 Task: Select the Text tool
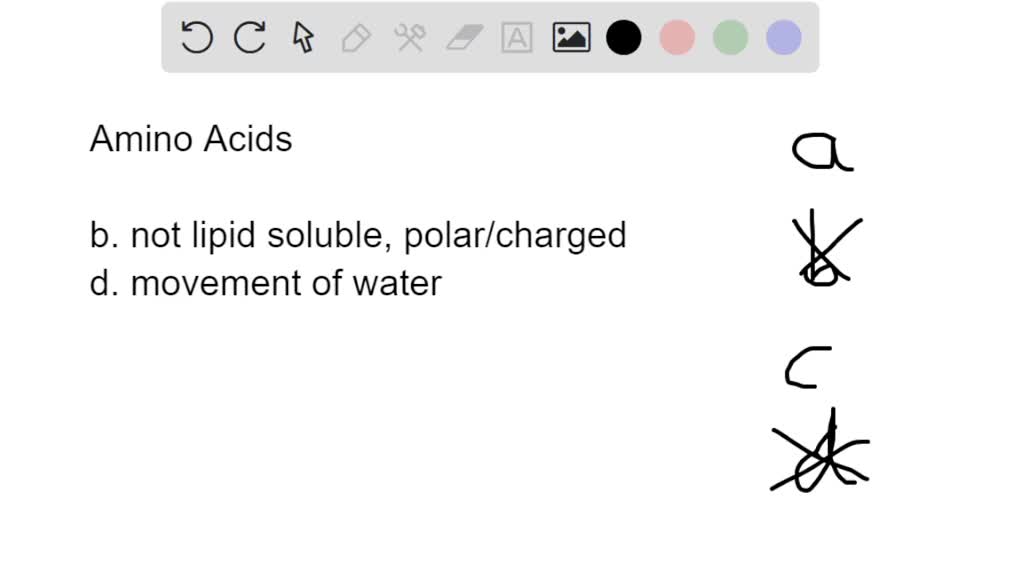(517, 37)
